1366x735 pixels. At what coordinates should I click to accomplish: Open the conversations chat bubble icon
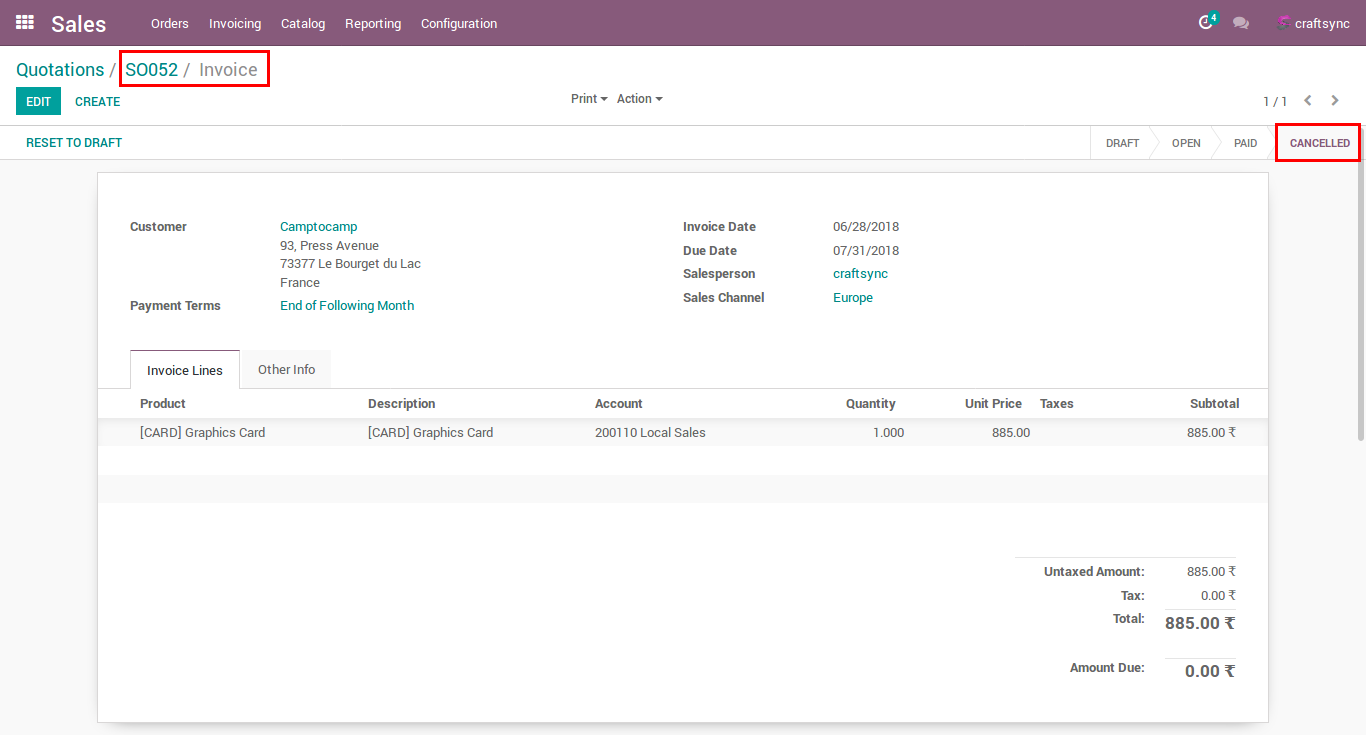pyautogui.click(x=1241, y=23)
